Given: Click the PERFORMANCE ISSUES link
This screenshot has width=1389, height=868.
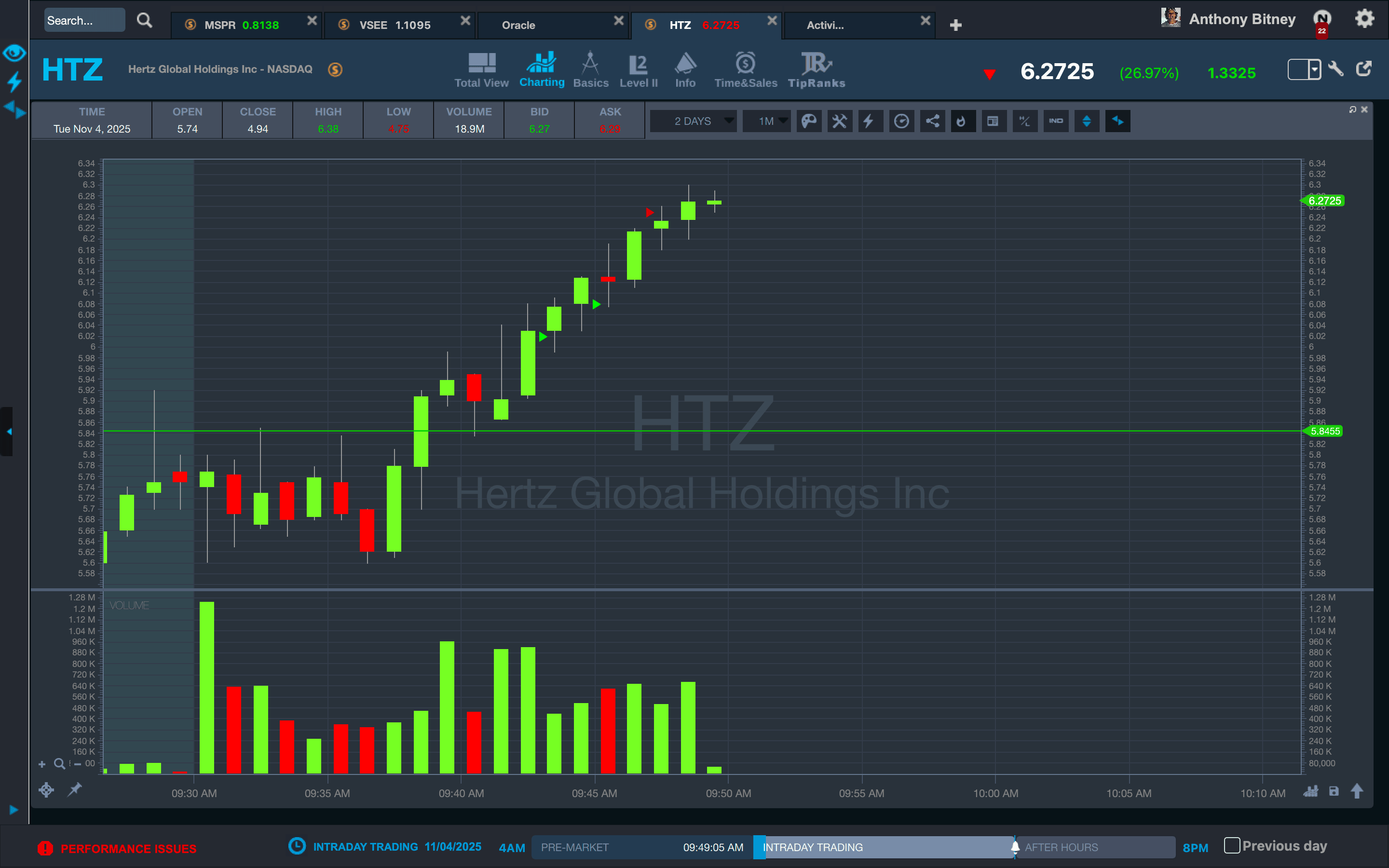Looking at the screenshot, I should pos(128,849).
